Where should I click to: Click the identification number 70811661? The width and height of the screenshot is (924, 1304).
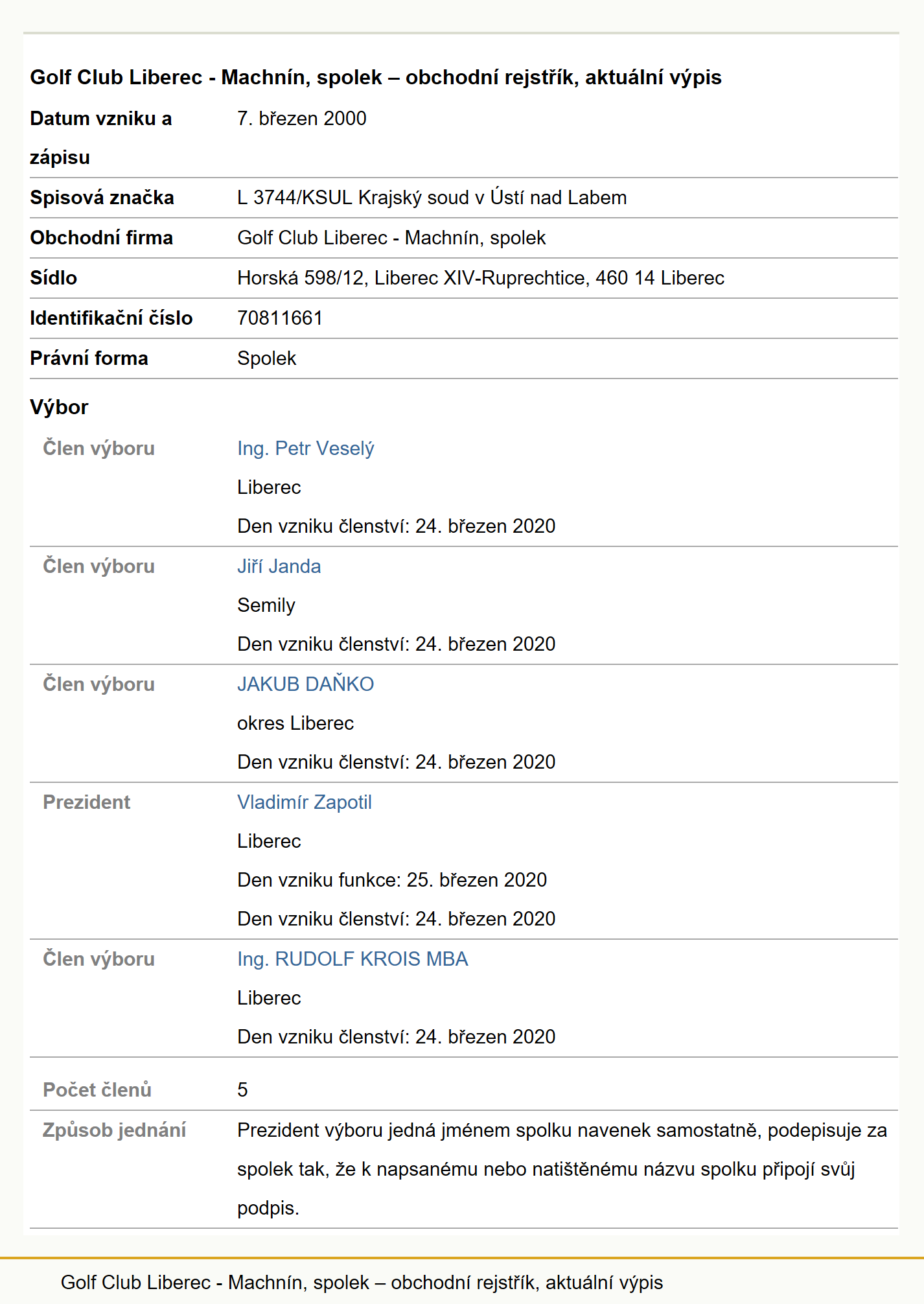click(280, 318)
